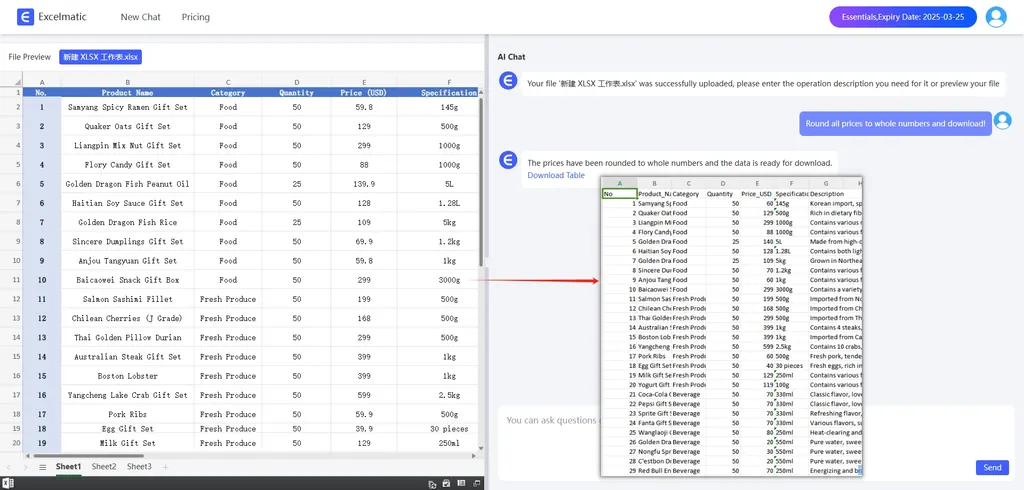Click the Download Table link

tap(556, 175)
